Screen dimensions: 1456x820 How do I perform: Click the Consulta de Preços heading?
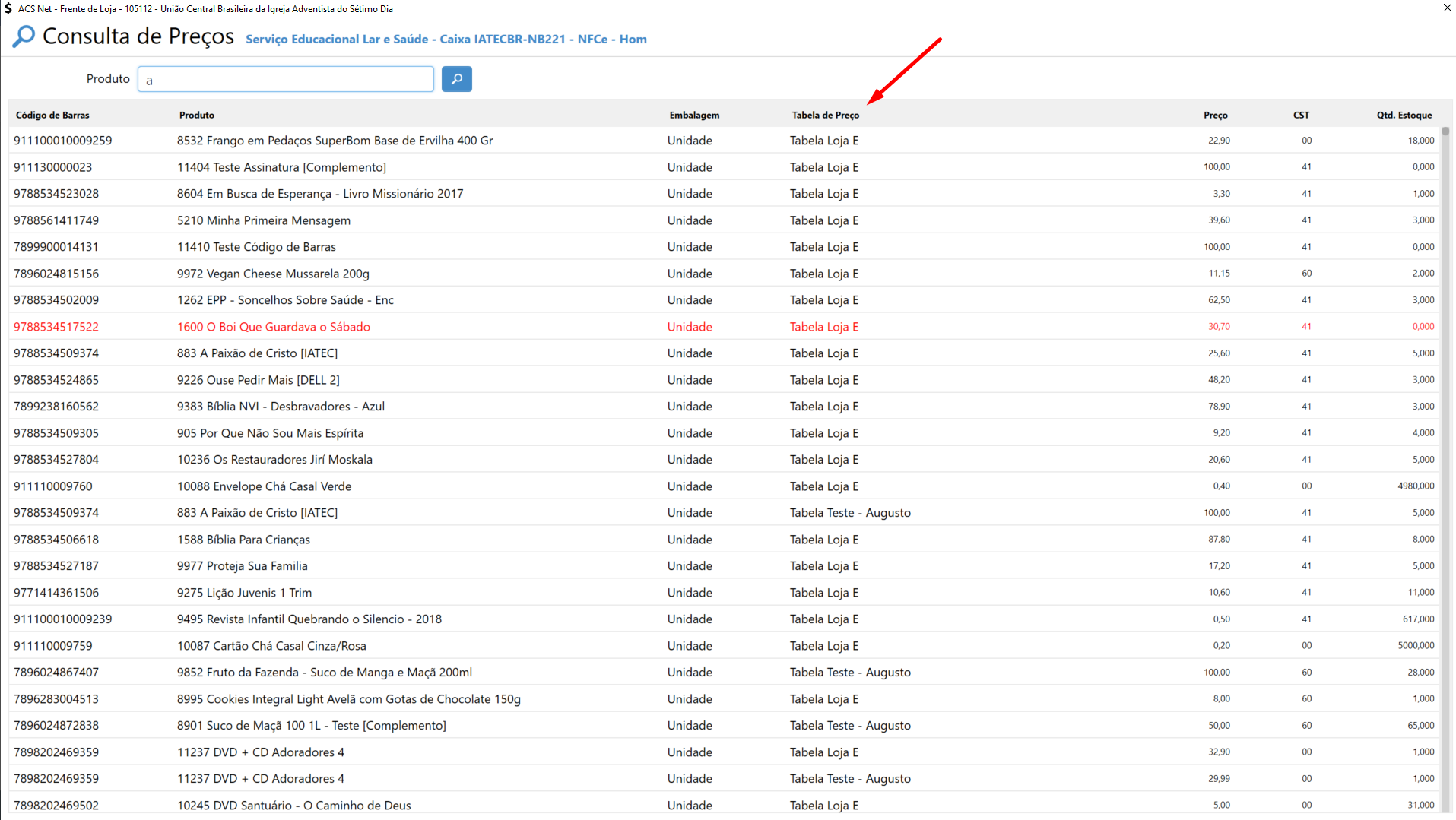tap(138, 36)
